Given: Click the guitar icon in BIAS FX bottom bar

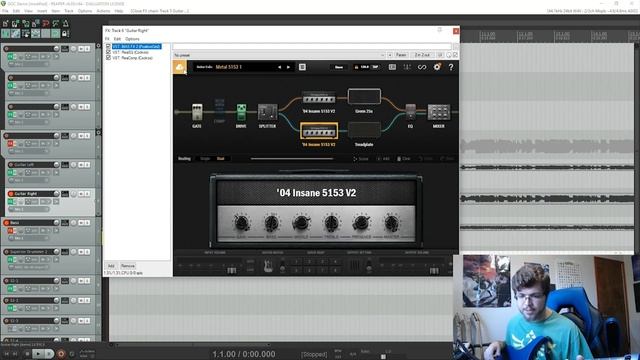Looking at the screenshot, I should click(x=268, y=267).
